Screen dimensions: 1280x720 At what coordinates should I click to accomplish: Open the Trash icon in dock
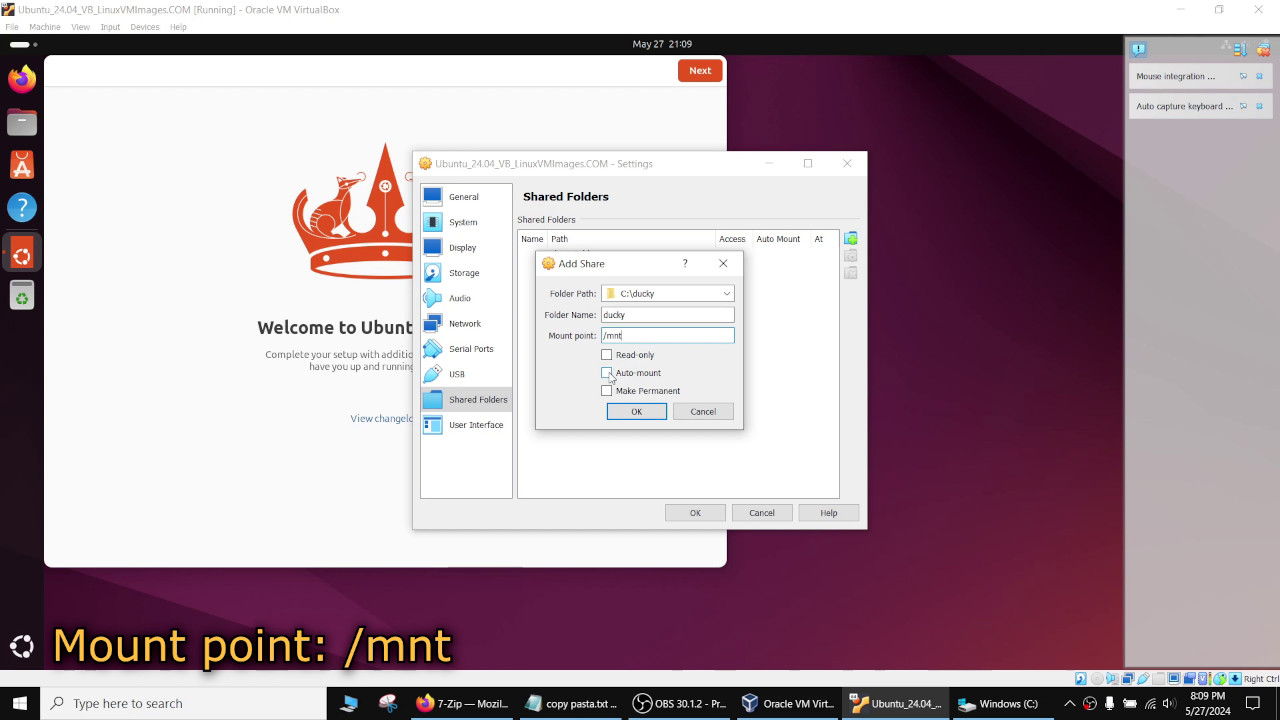[x=22, y=295]
